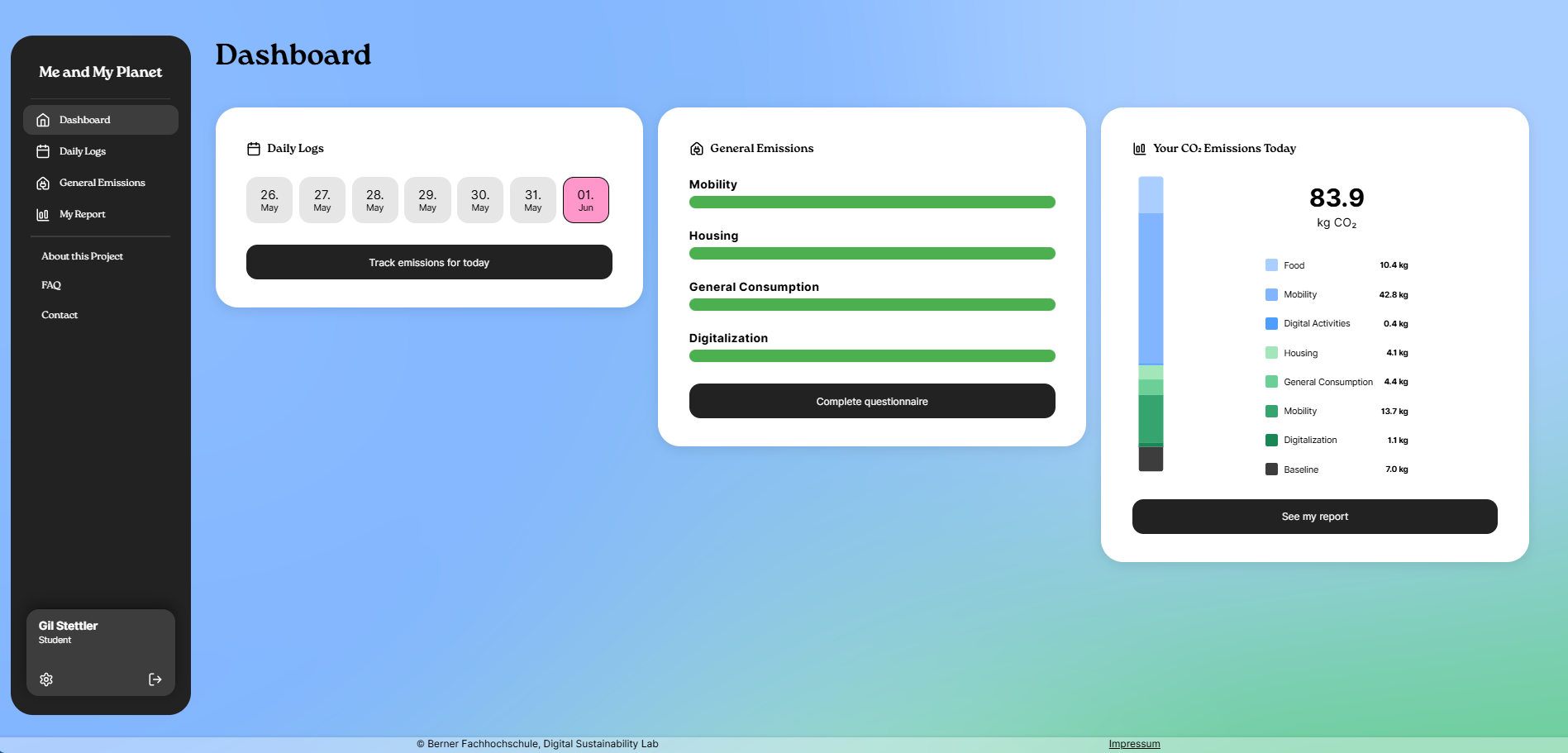Viewport: 1568px width, 753px height.
Task: Click the Me and My Planet logo title
Action: 101,72
